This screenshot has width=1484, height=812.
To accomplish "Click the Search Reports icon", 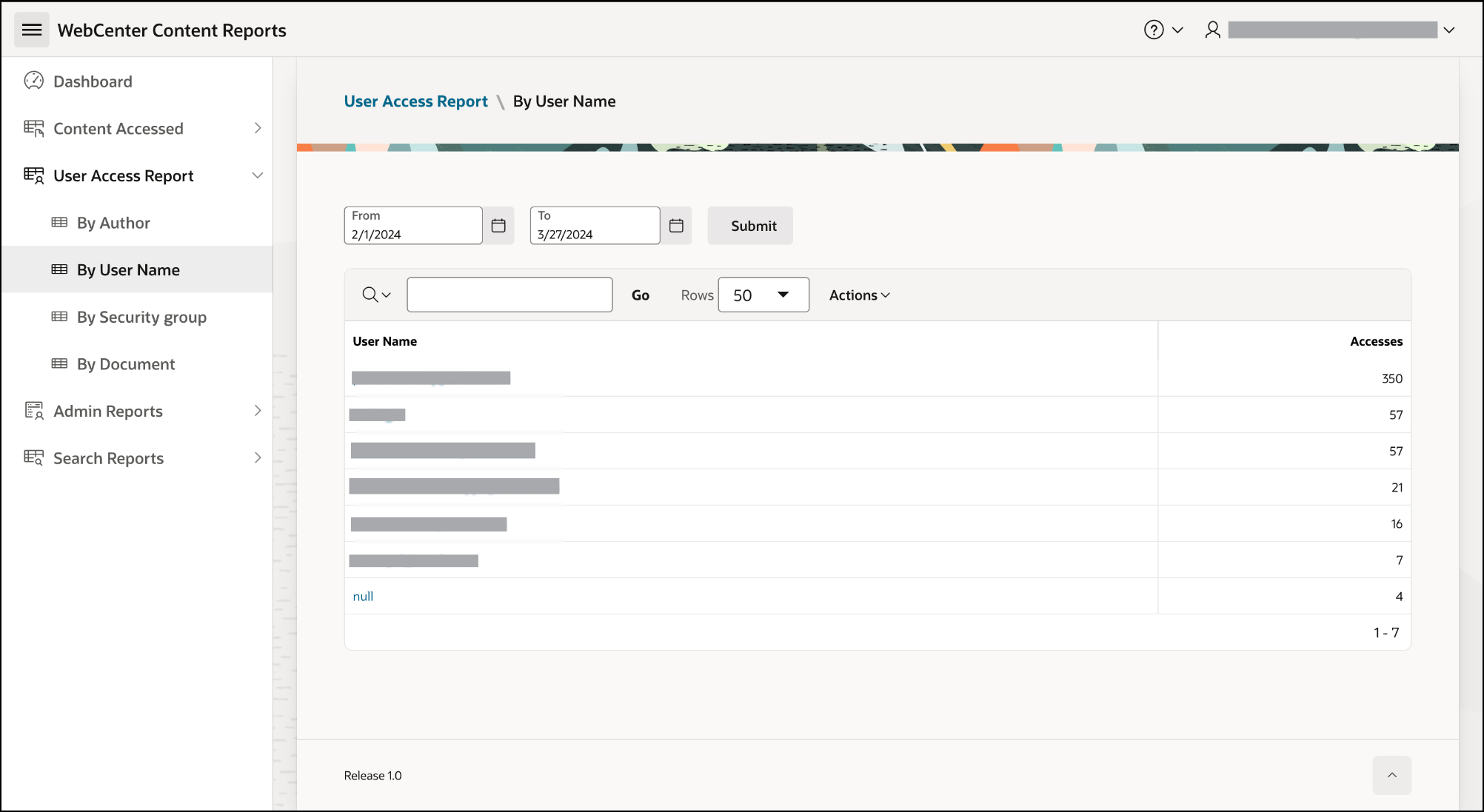I will pos(33,458).
